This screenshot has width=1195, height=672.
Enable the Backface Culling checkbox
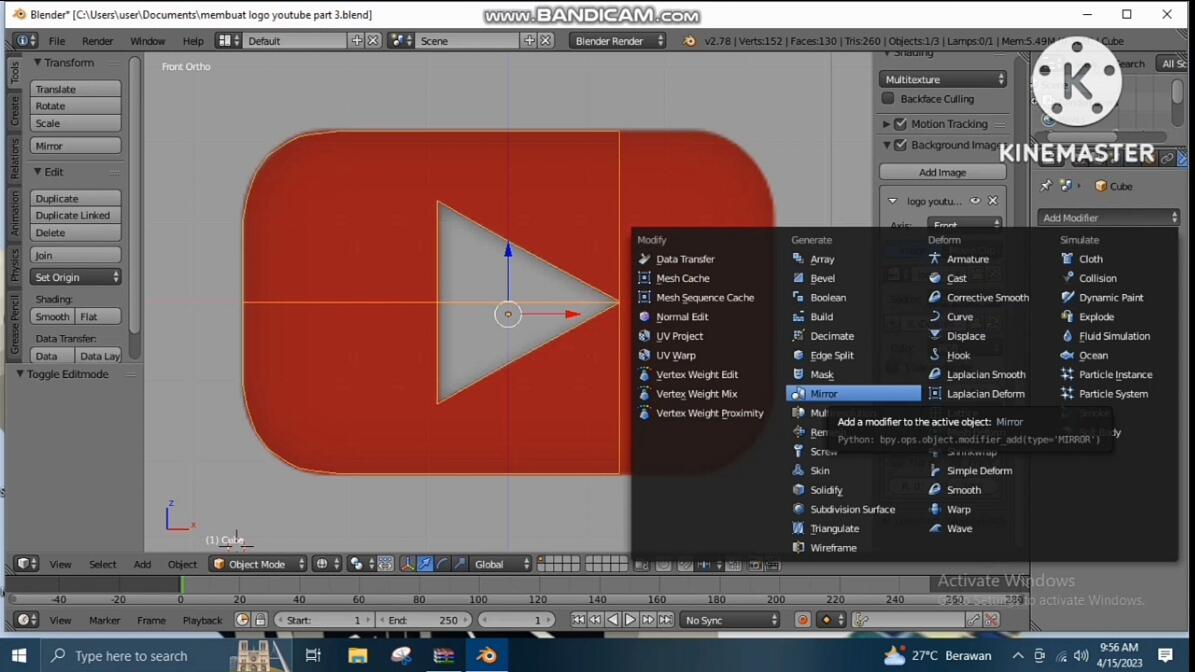888,98
